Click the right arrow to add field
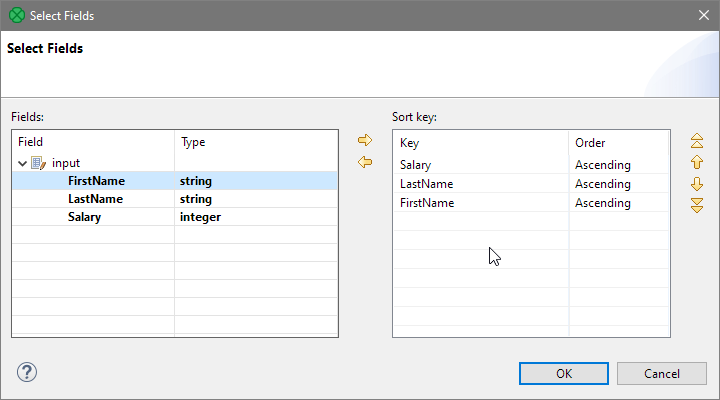This screenshot has height=400, width=720. tap(365, 141)
